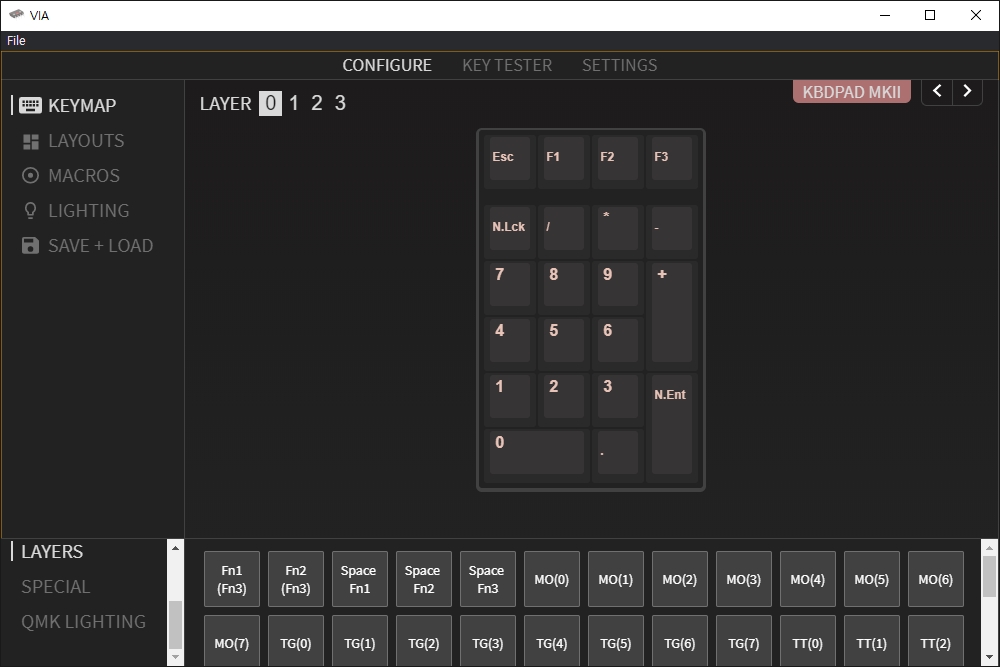Select Layer 3

tap(340, 103)
